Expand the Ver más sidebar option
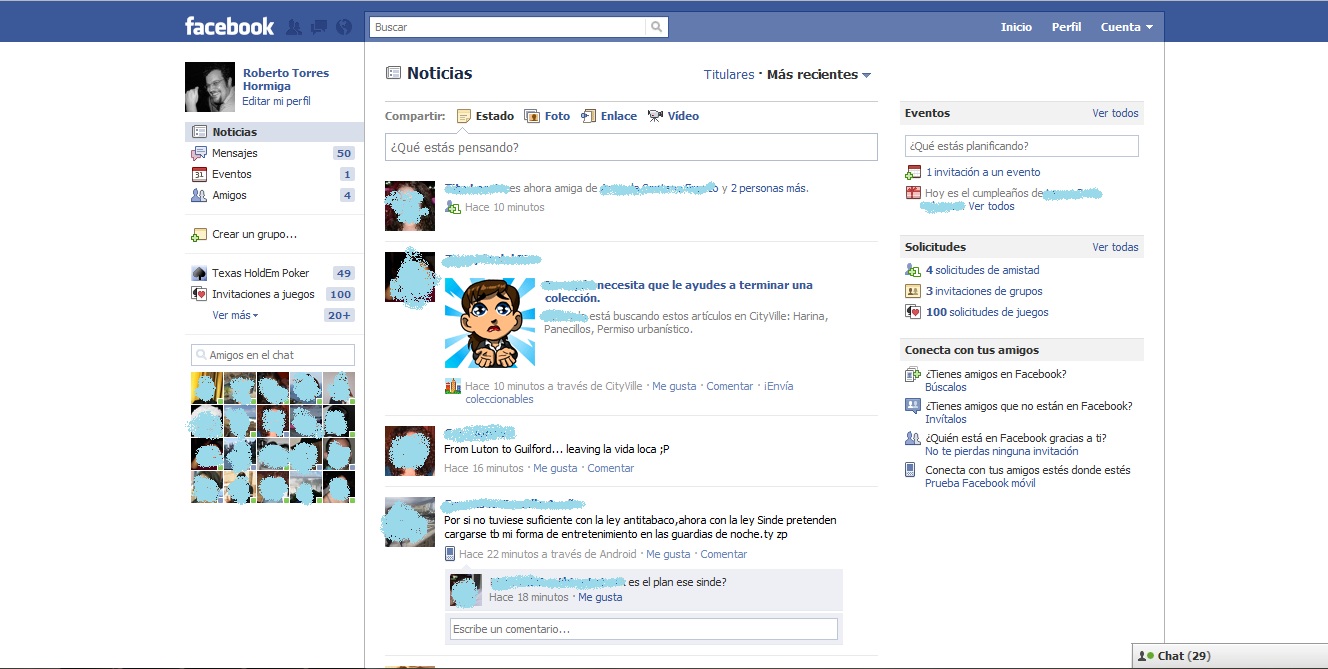 (x=233, y=315)
